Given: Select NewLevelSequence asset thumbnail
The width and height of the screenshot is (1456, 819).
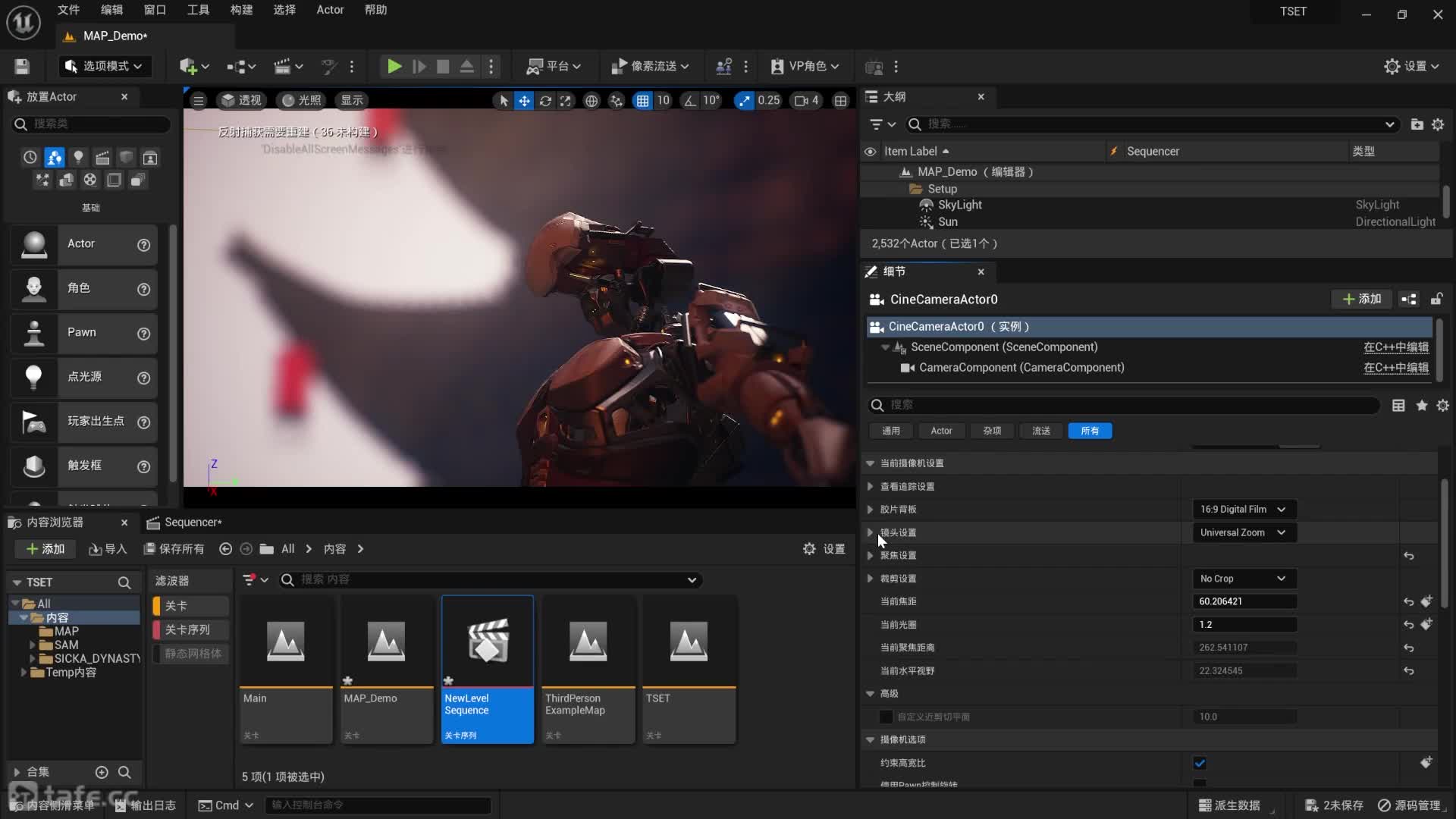Looking at the screenshot, I should [x=488, y=641].
